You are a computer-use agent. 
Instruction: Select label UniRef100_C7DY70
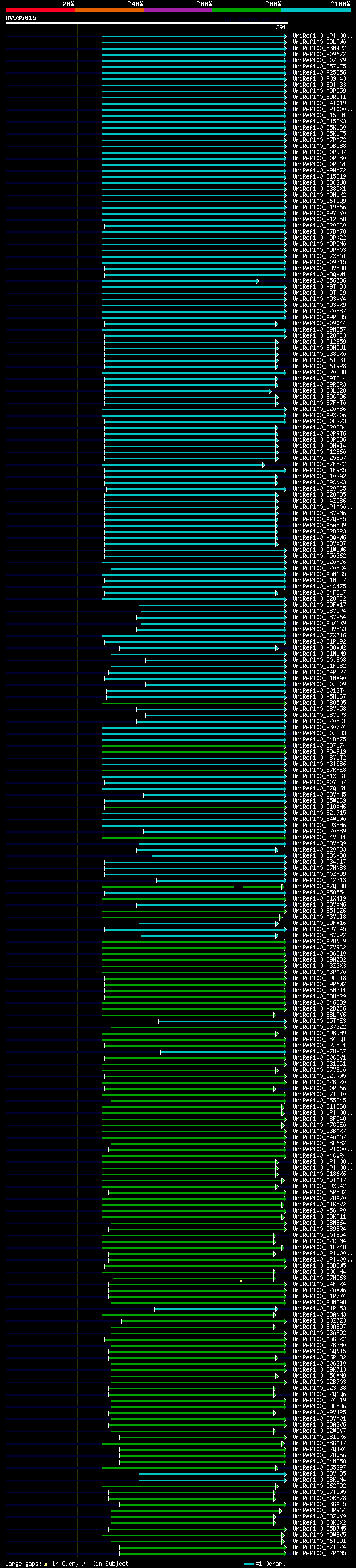click(319, 232)
